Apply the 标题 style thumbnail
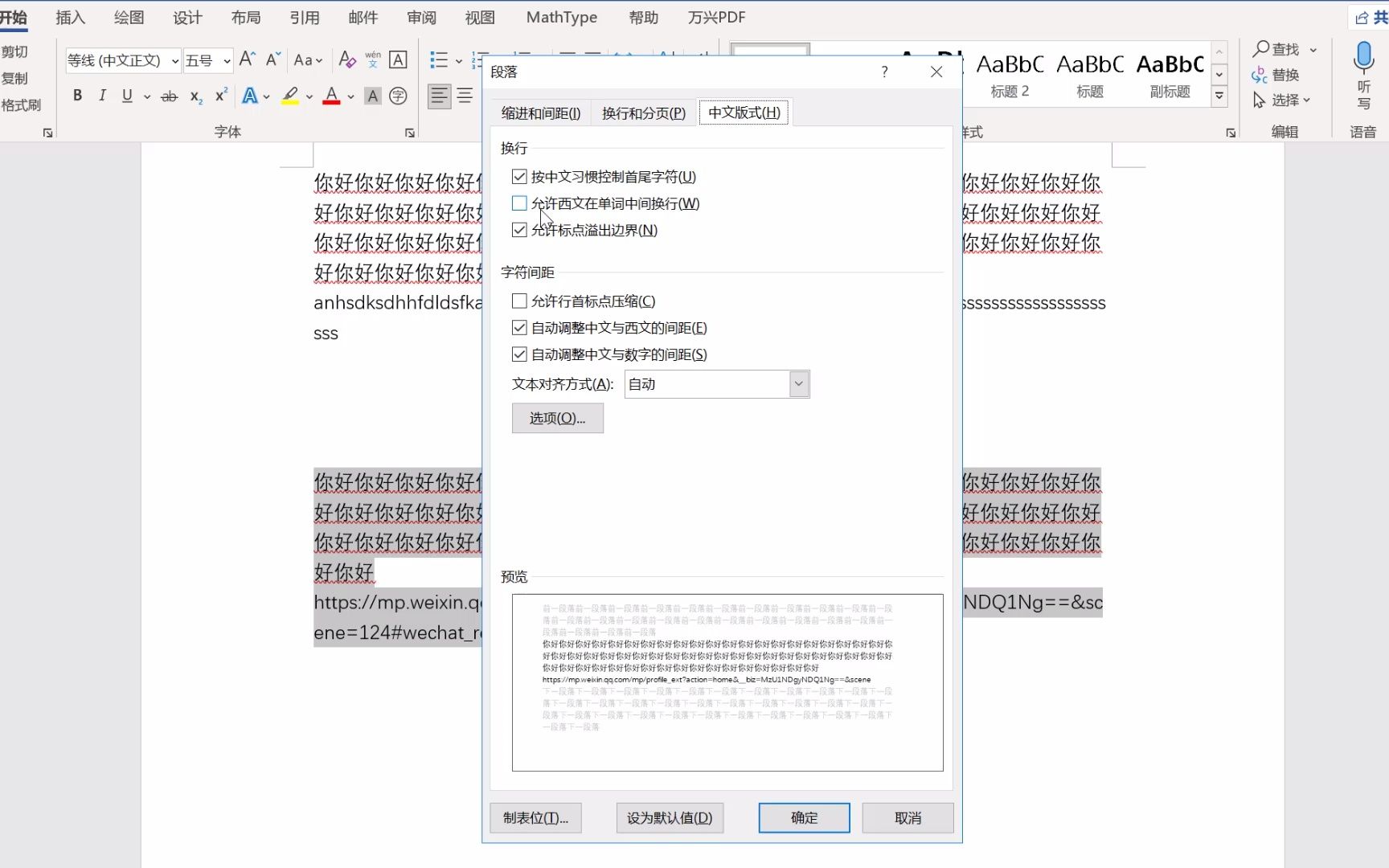 coord(1090,76)
